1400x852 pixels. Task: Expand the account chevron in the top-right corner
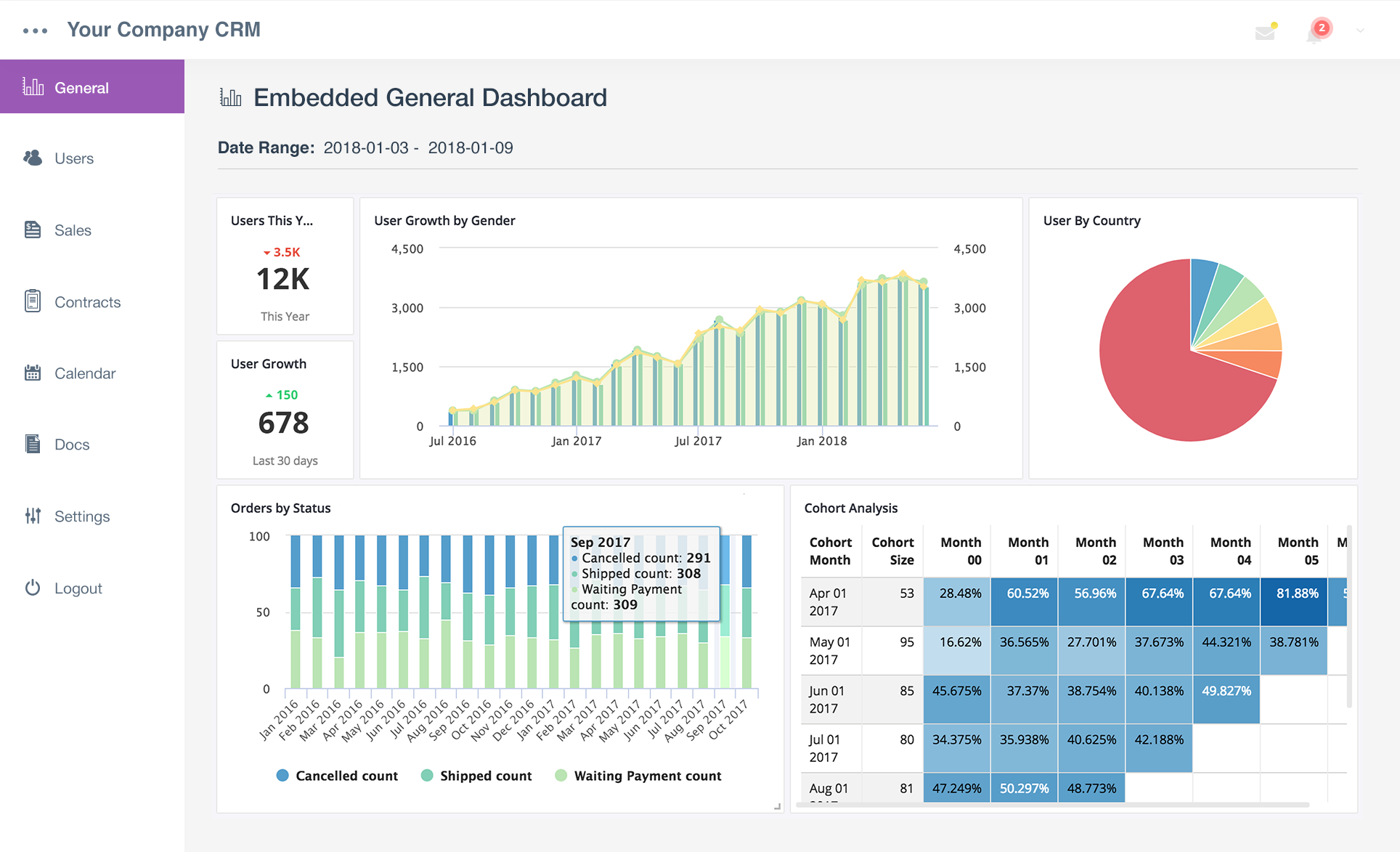pyautogui.click(x=1359, y=31)
